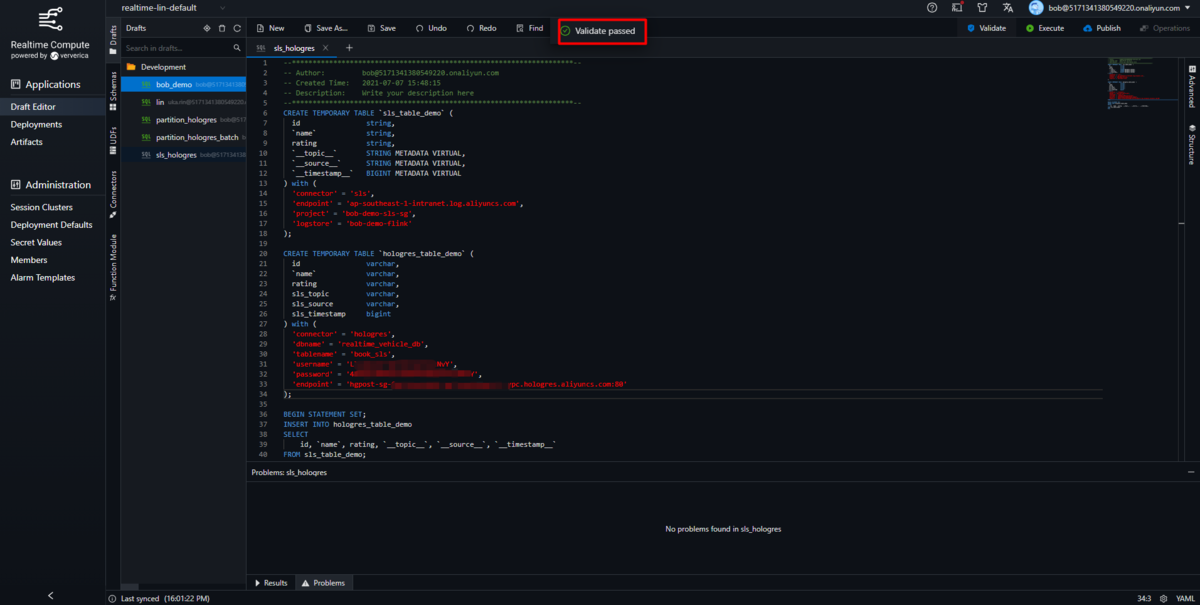This screenshot has height=605, width=1200.
Task: Click the 34:3 cursor position indicator
Action: coord(1144,598)
